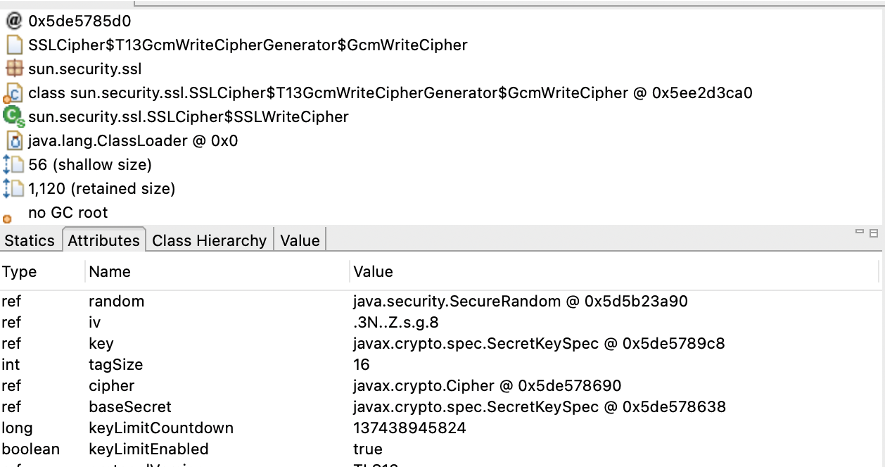Click the green superclass icon for SSLCipher$SSLWriteCipher

(13, 117)
